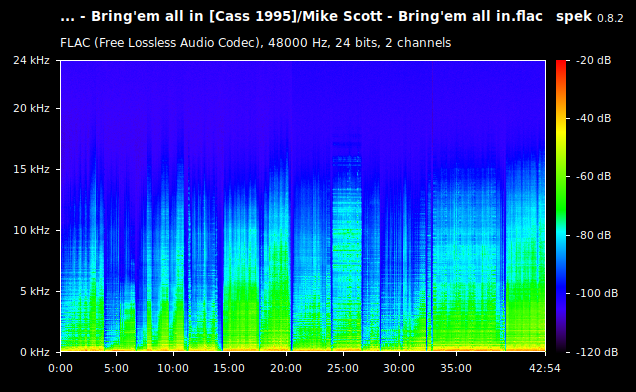Viewport: 636px width, 392px height.
Task: Click the '30:00' time axis label
Action: (399, 368)
